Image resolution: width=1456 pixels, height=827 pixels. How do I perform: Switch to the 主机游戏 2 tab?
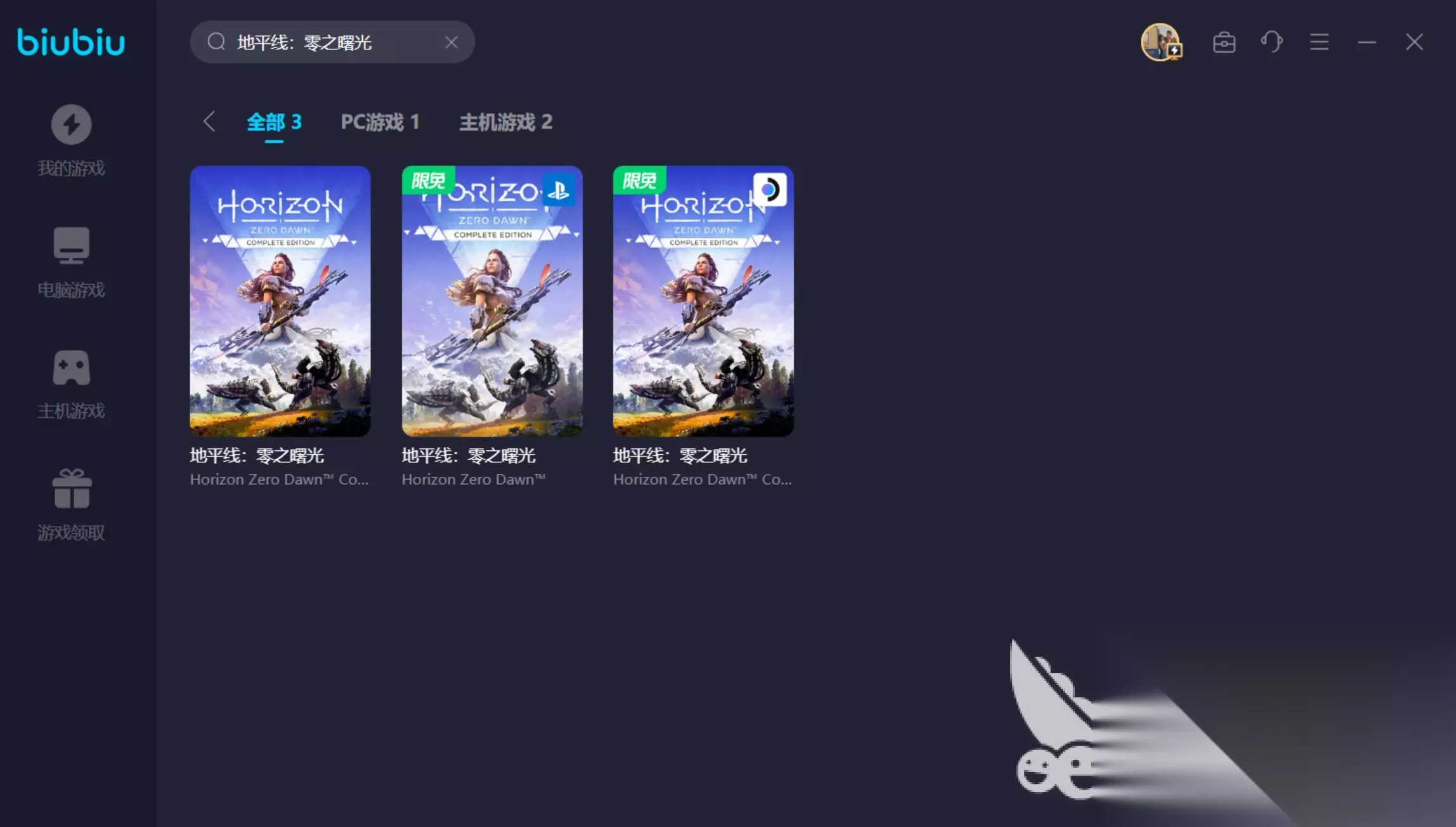click(x=505, y=122)
